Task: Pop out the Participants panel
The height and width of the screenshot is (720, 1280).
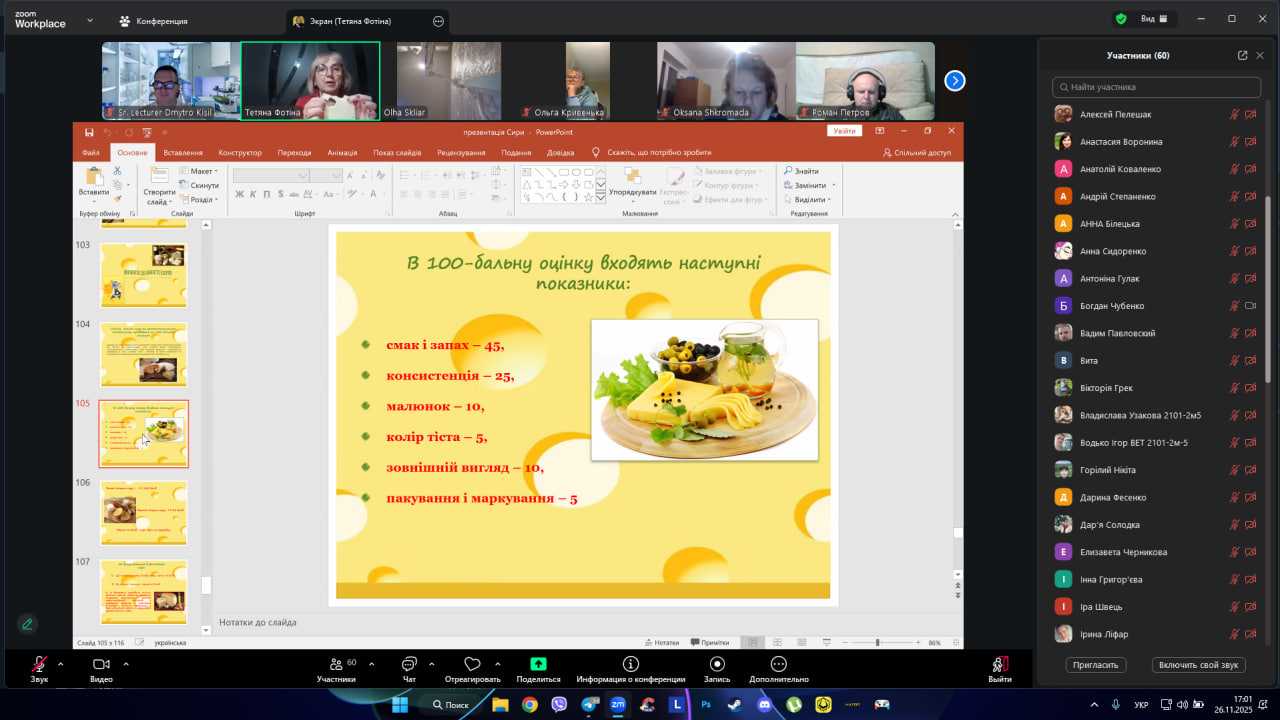Action: (1242, 56)
